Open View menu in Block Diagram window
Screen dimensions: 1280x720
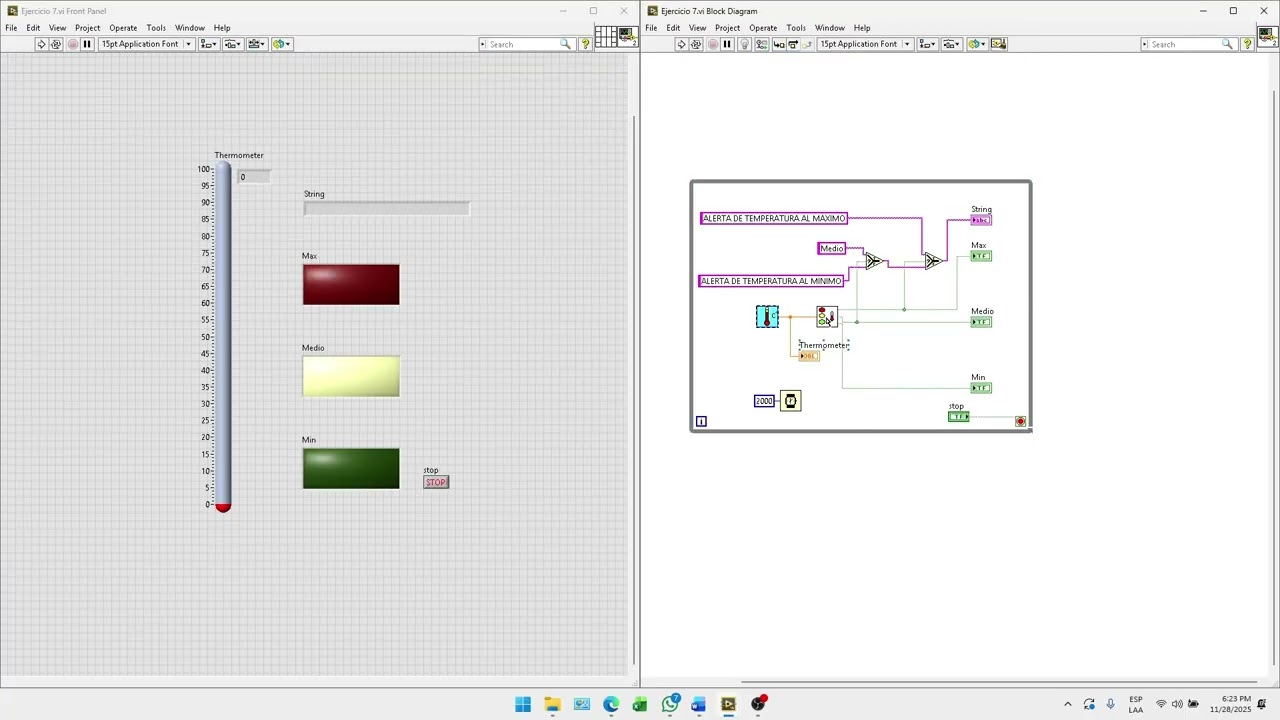(x=697, y=28)
